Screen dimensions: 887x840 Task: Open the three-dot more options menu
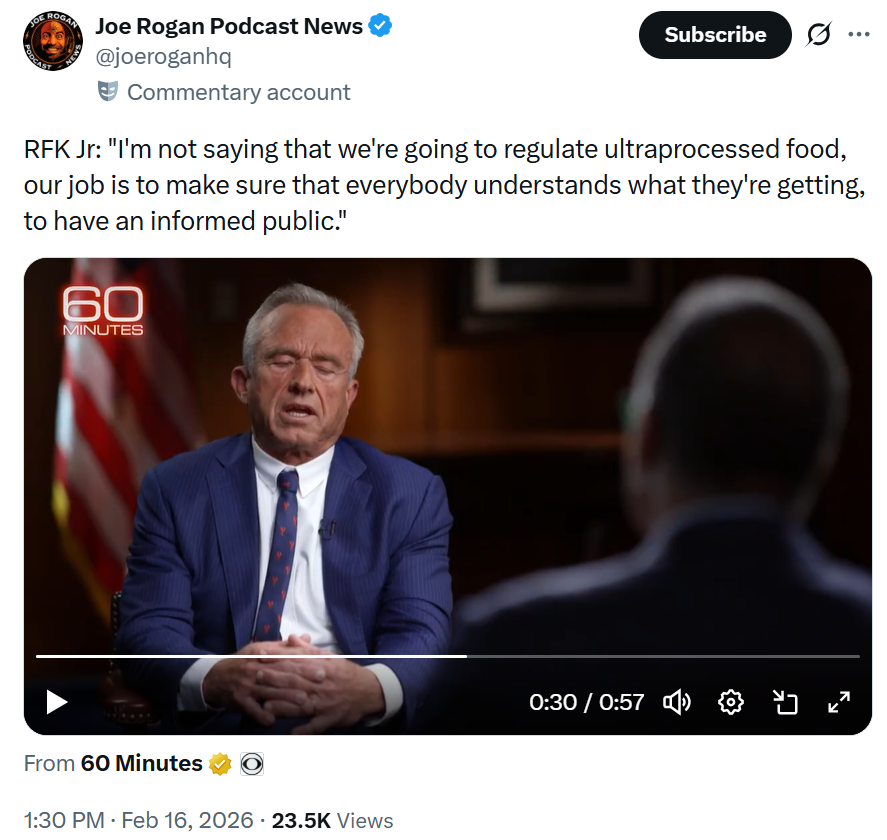859,35
